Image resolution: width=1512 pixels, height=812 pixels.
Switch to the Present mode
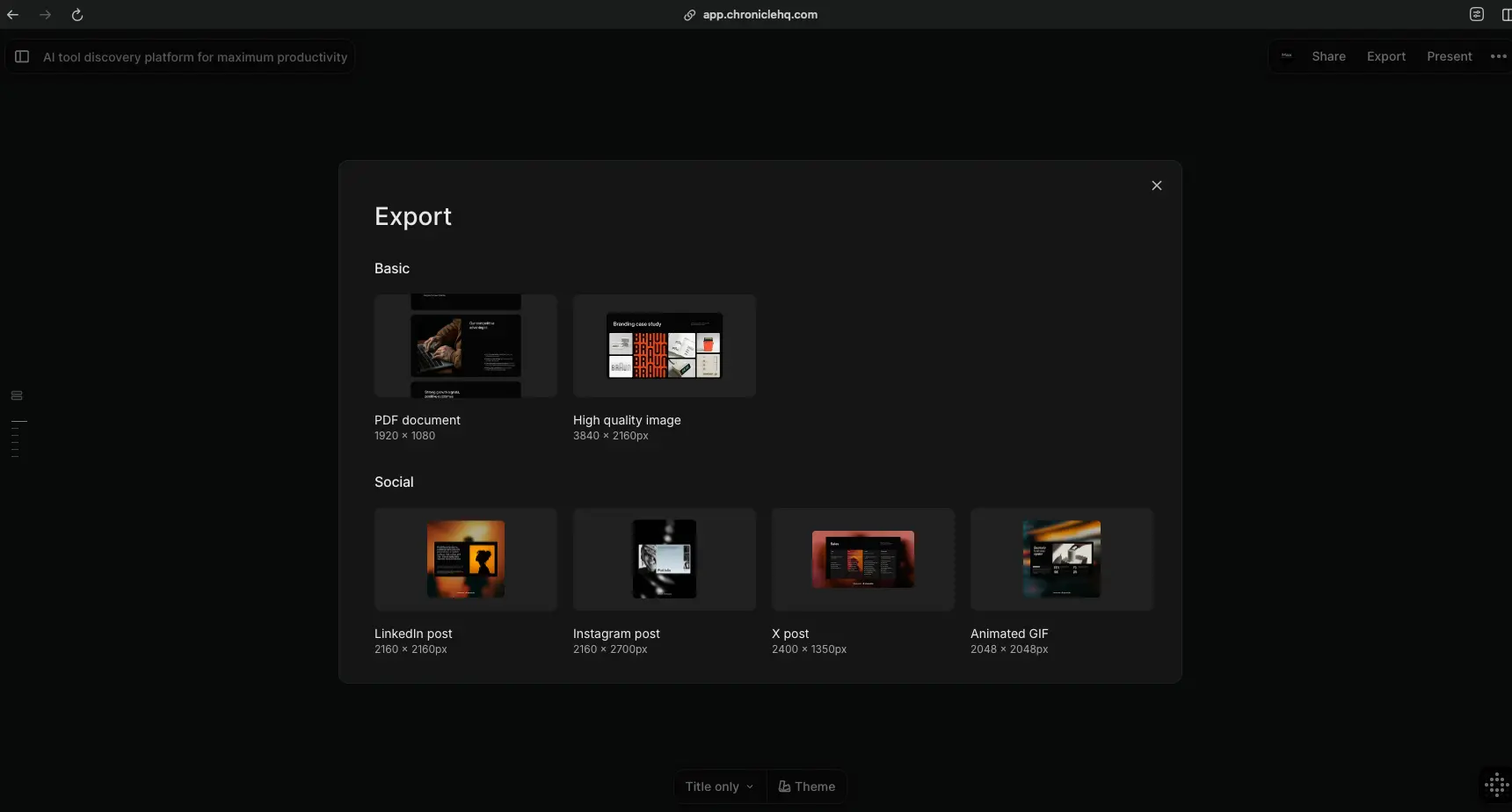1449,55
